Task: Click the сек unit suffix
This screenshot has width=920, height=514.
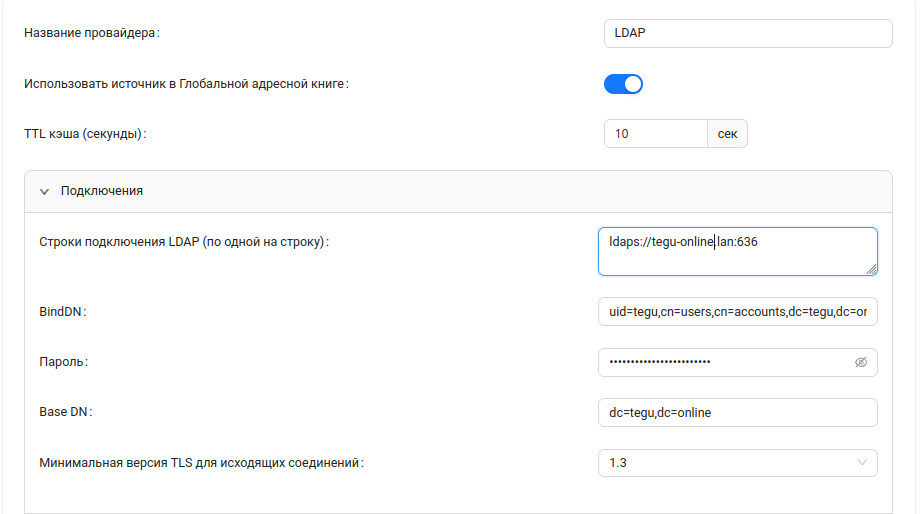Action: pos(727,134)
